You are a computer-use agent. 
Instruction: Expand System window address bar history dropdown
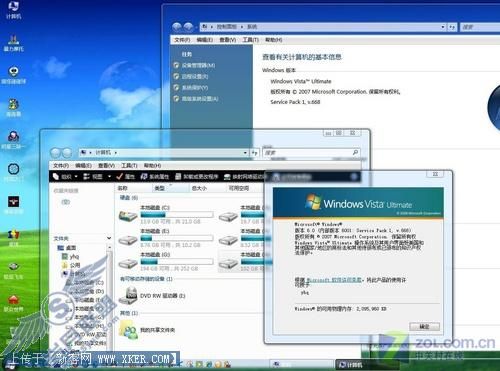(x=443, y=27)
